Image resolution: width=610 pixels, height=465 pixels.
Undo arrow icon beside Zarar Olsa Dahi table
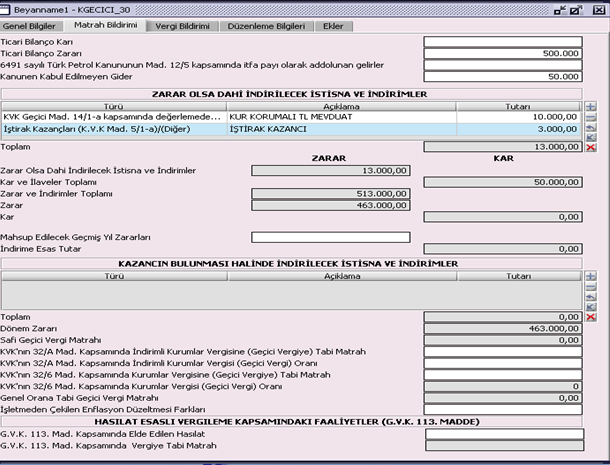(x=591, y=127)
